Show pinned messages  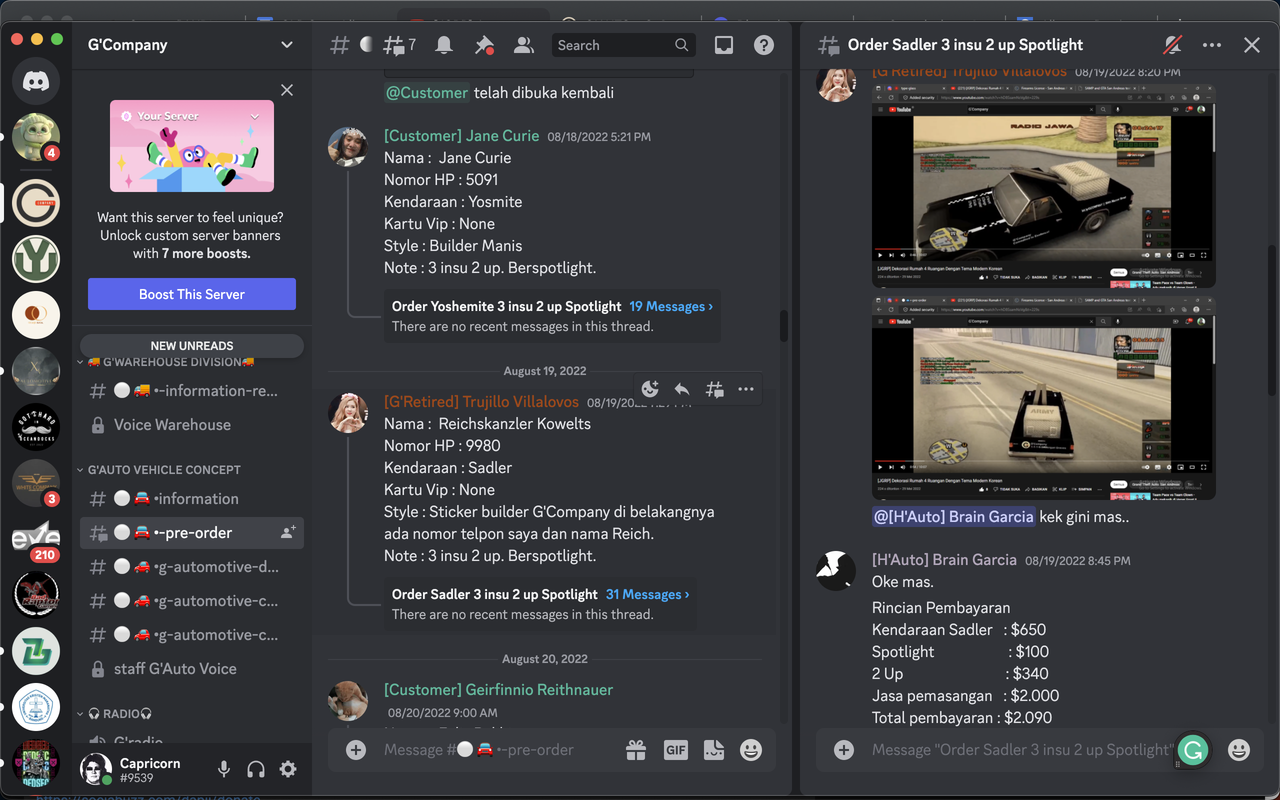click(x=484, y=45)
